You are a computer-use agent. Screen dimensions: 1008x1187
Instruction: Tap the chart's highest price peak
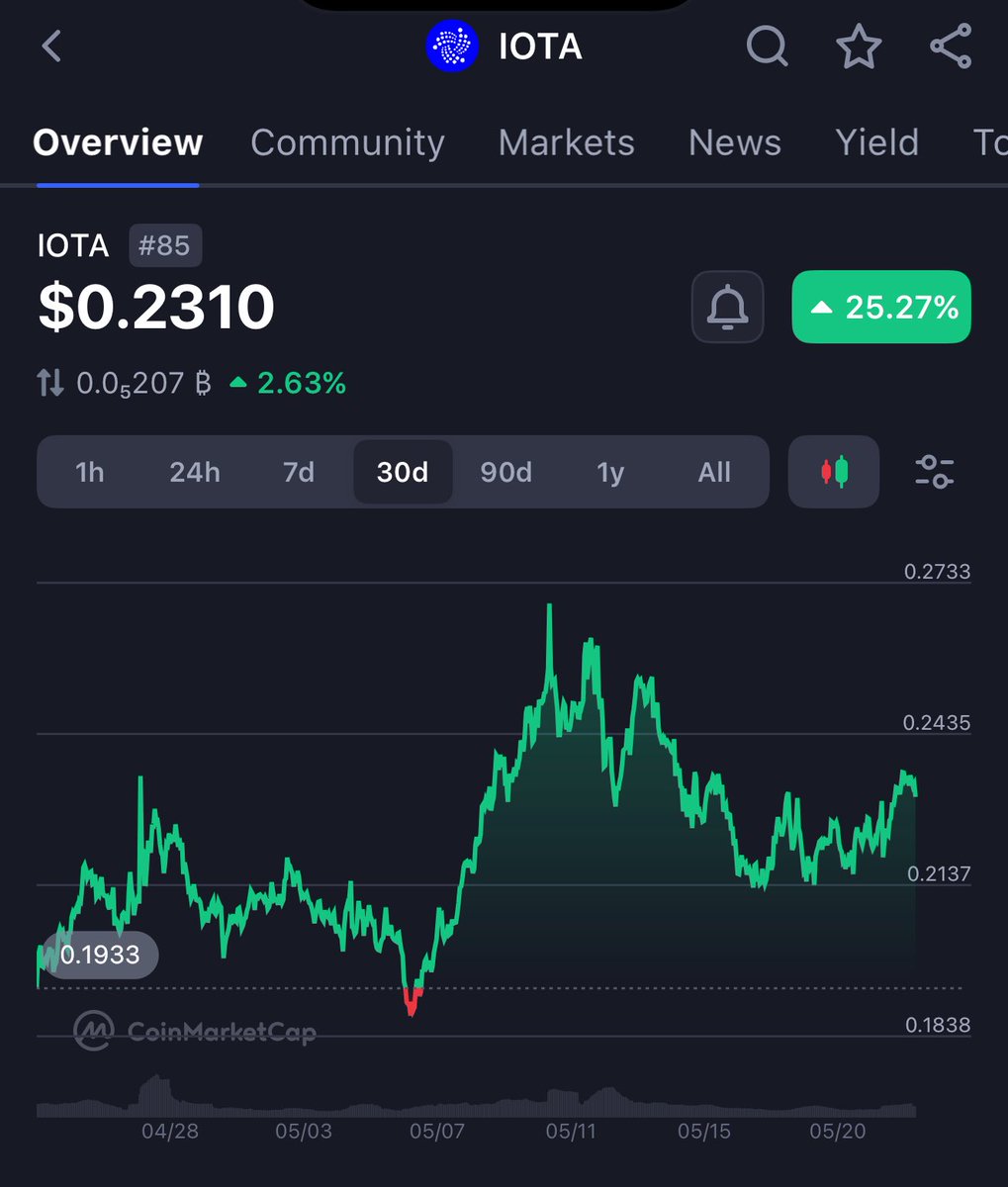click(550, 607)
